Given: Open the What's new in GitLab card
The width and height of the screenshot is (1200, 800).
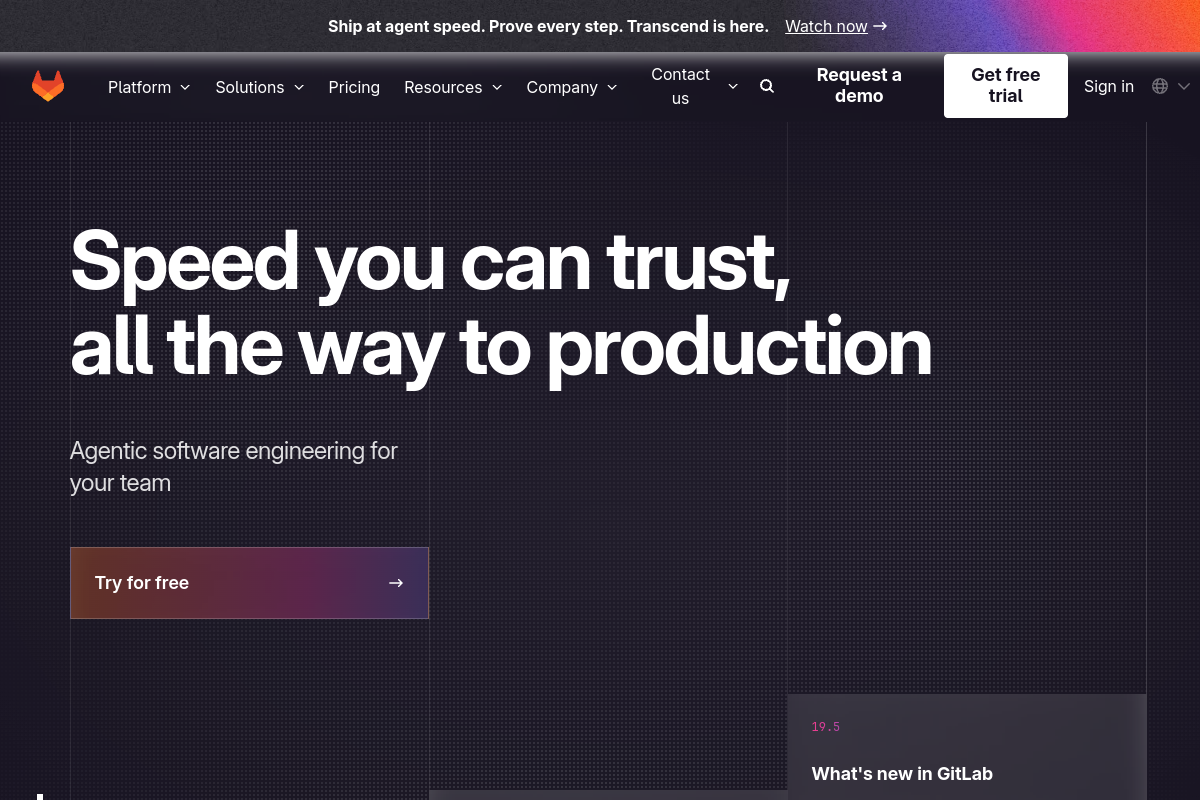Looking at the screenshot, I should tap(967, 747).
